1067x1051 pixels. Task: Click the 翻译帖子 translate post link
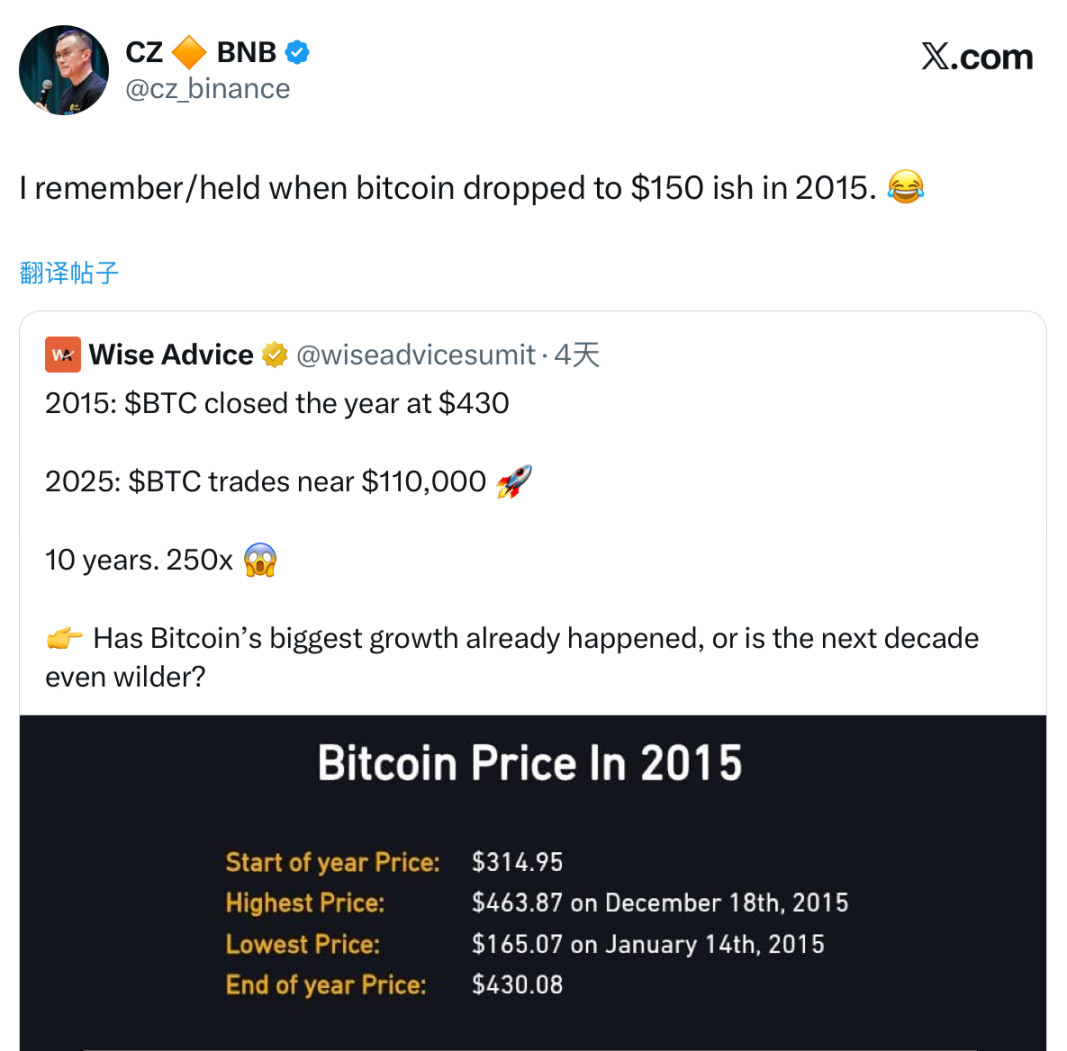(x=69, y=273)
